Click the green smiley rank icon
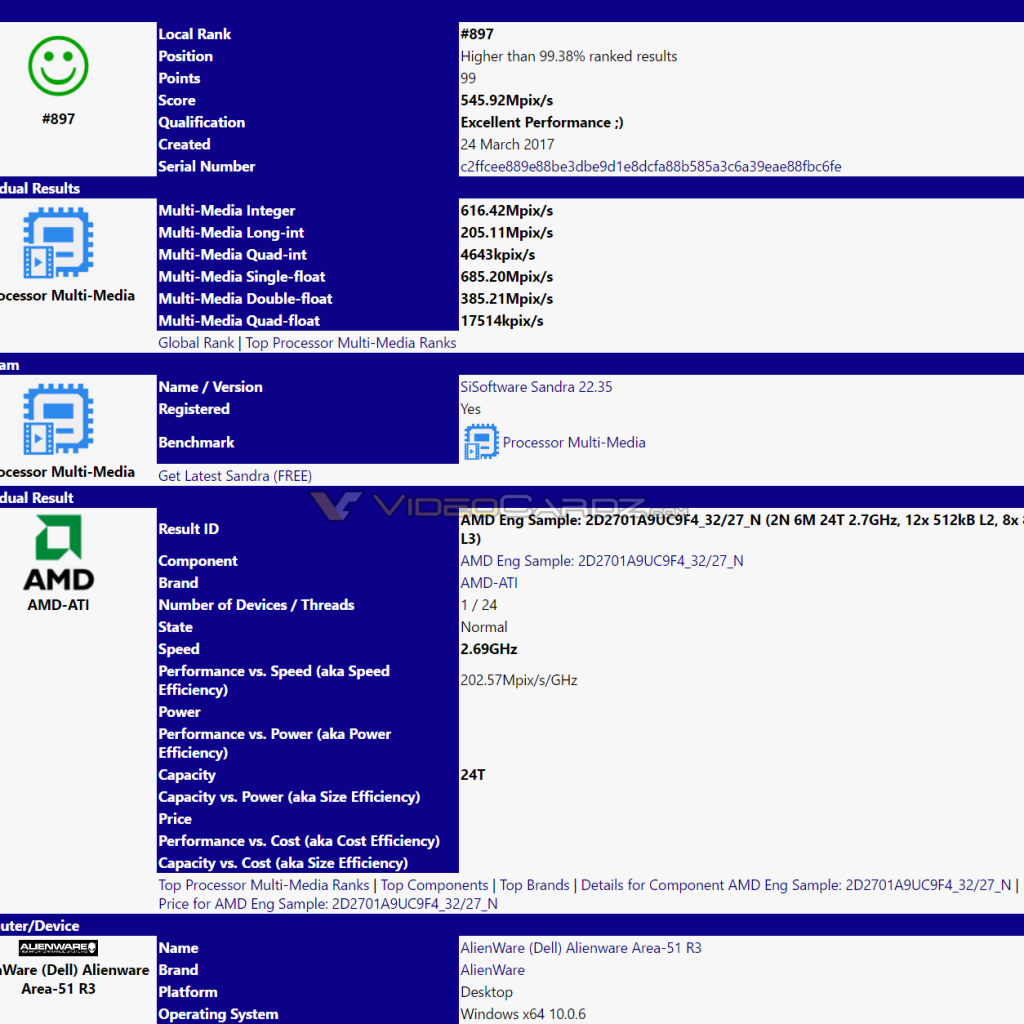The width and height of the screenshot is (1024, 1024). click(x=58, y=66)
